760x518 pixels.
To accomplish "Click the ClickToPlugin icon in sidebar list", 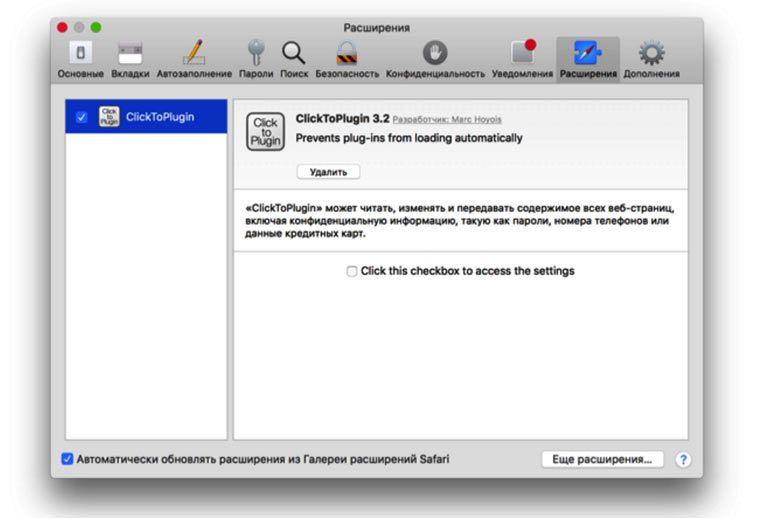I will (109, 117).
